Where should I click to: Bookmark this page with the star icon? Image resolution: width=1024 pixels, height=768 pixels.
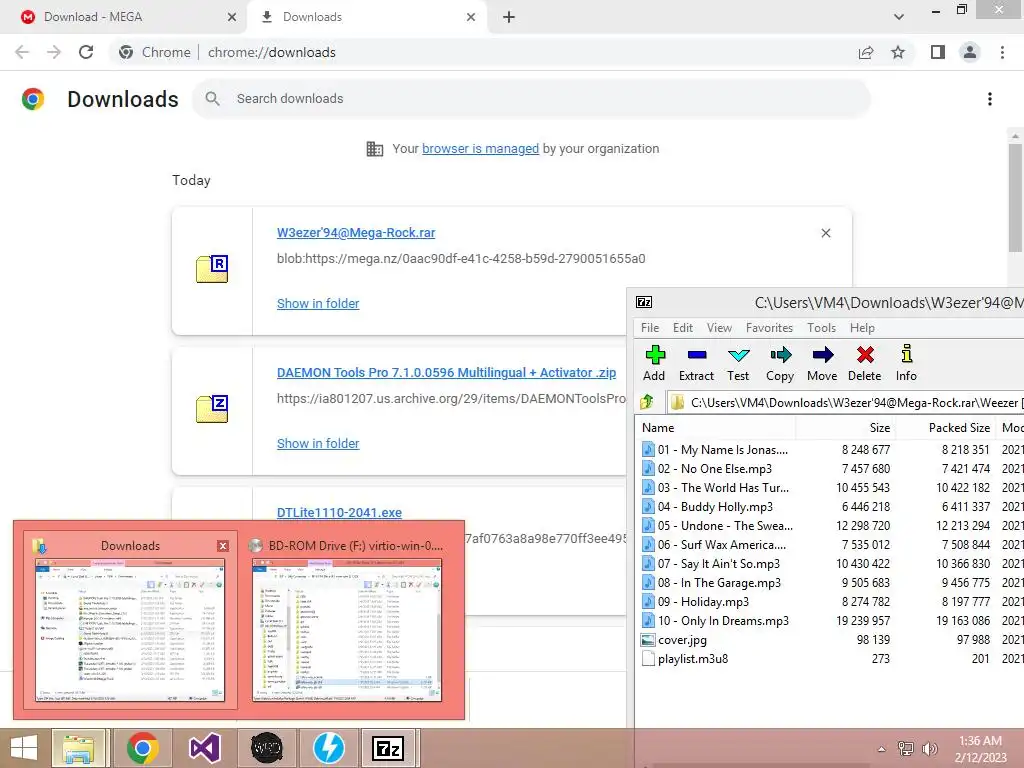tap(899, 52)
